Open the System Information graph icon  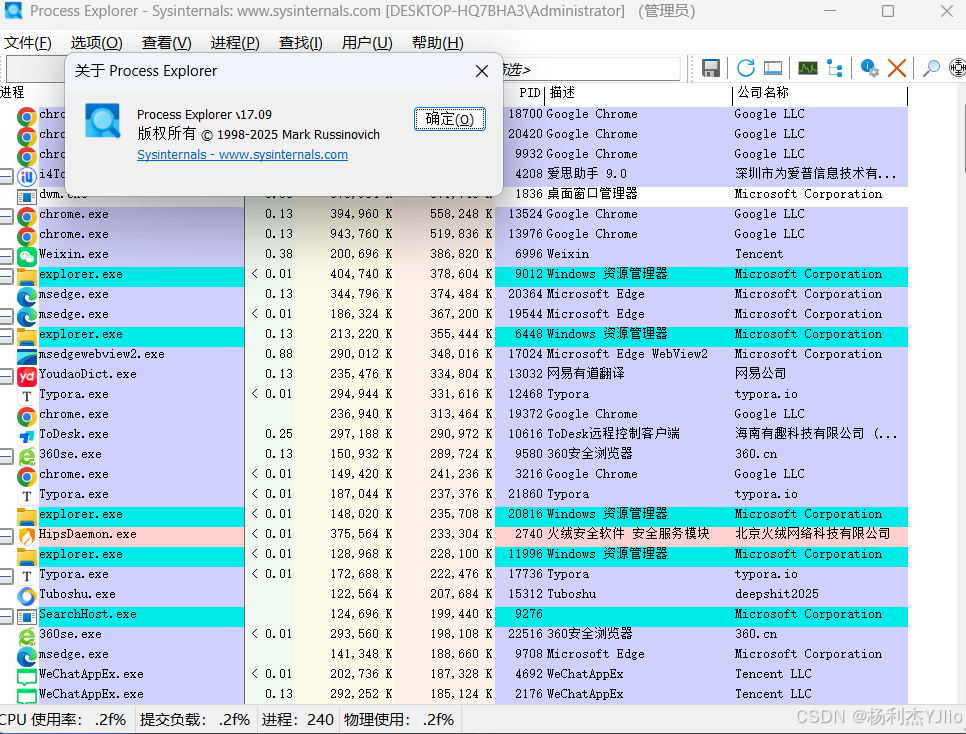(807, 68)
